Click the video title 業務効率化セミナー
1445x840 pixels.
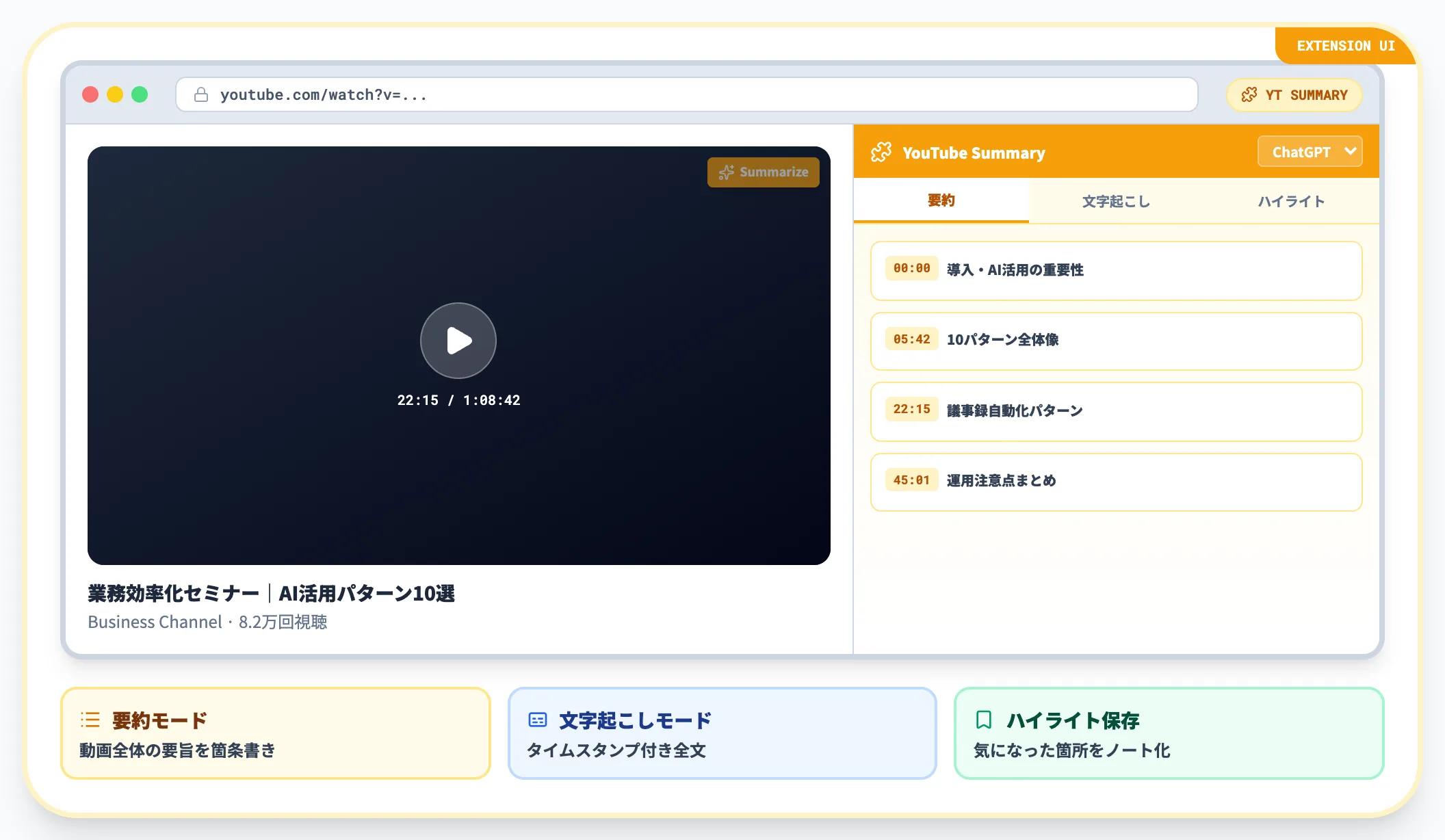pos(271,593)
